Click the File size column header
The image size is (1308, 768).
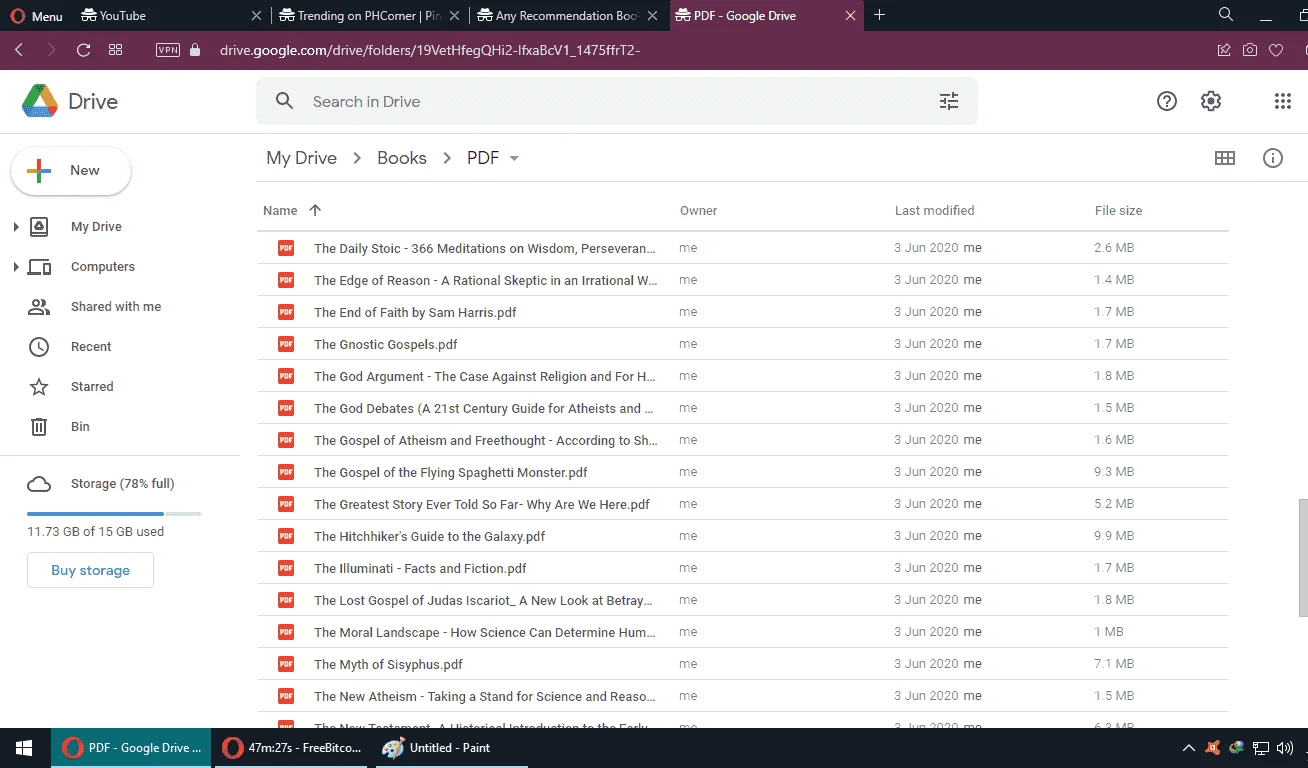[1118, 211]
